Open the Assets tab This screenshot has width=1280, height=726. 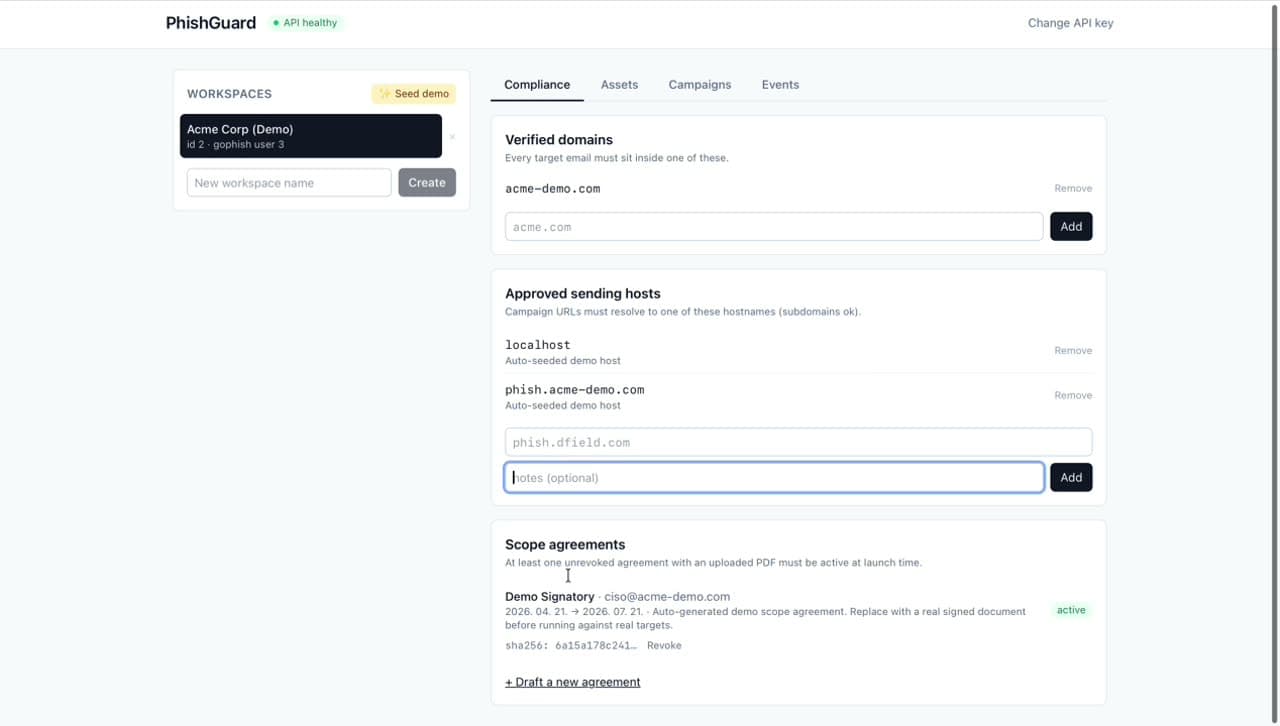point(619,85)
